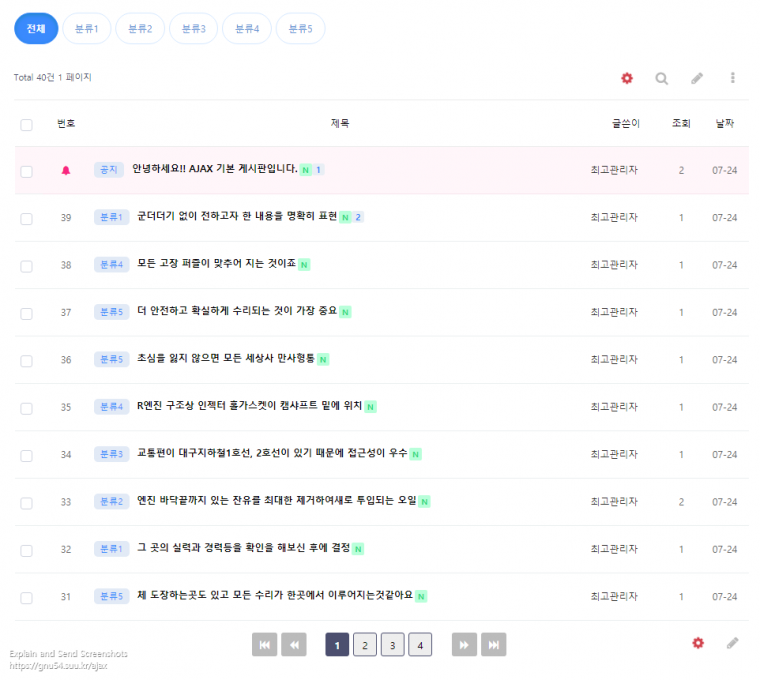The width and height of the screenshot is (760, 680).
Task: Open the vertical three-dot more menu
Action: coord(732,78)
